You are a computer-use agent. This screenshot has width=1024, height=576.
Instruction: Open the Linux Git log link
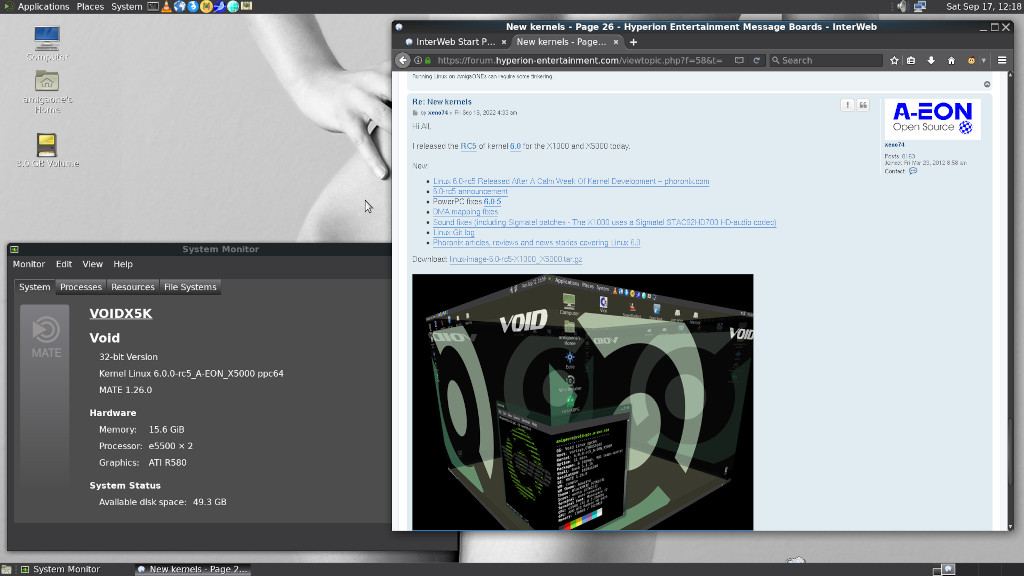click(x=453, y=232)
